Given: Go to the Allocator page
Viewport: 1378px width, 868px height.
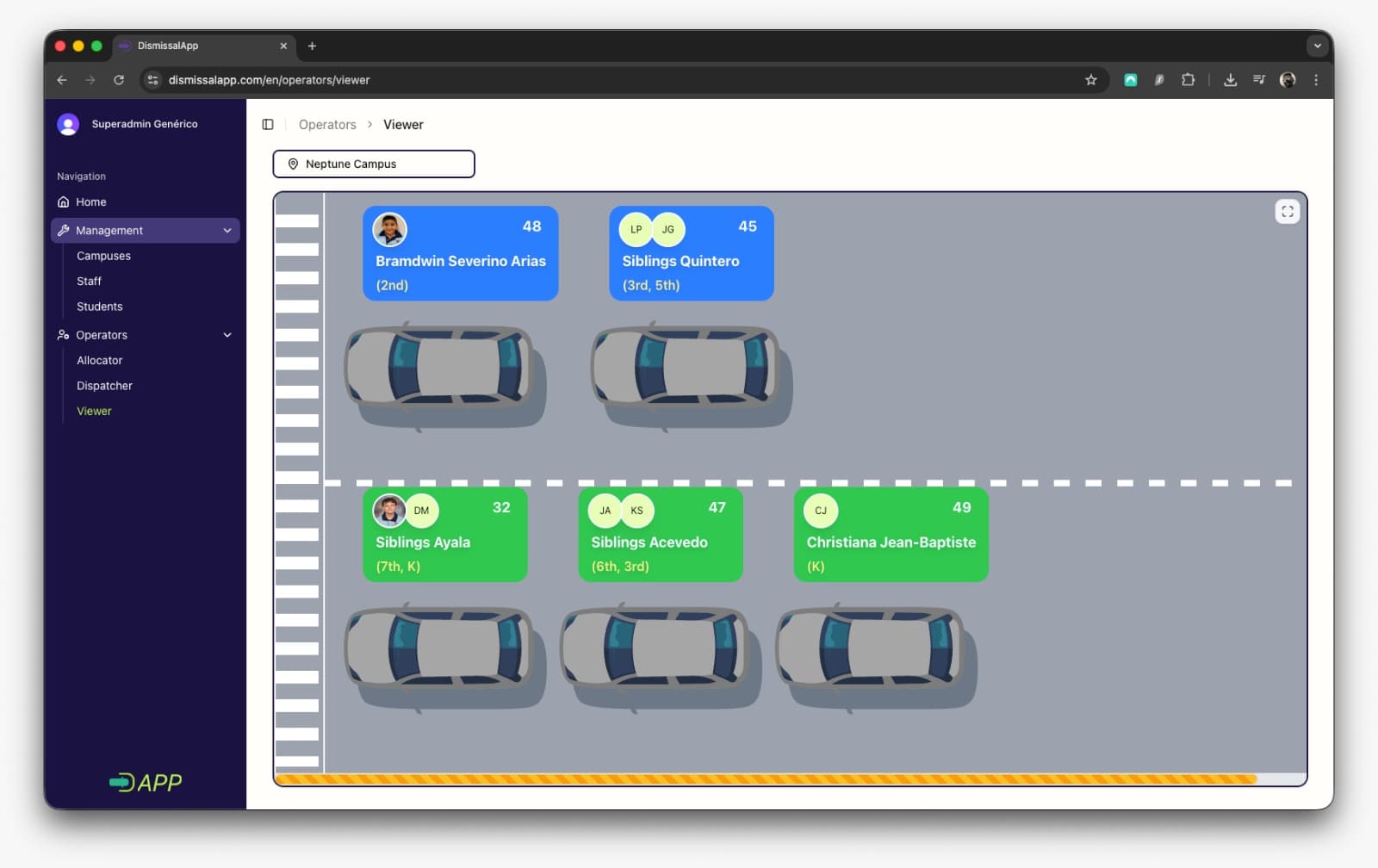Looking at the screenshot, I should coord(99,361).
